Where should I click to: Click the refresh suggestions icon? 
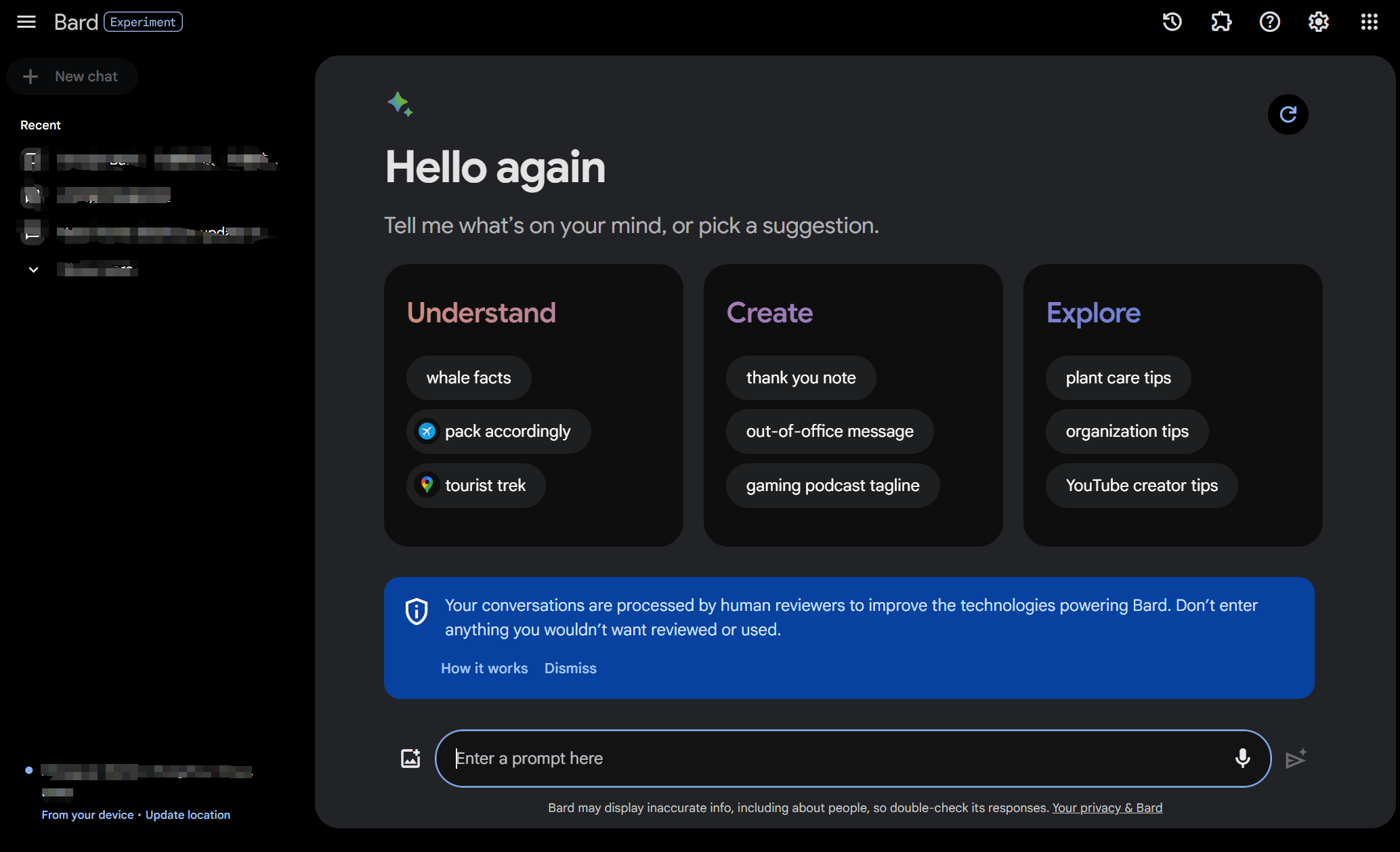point(1288,114)
